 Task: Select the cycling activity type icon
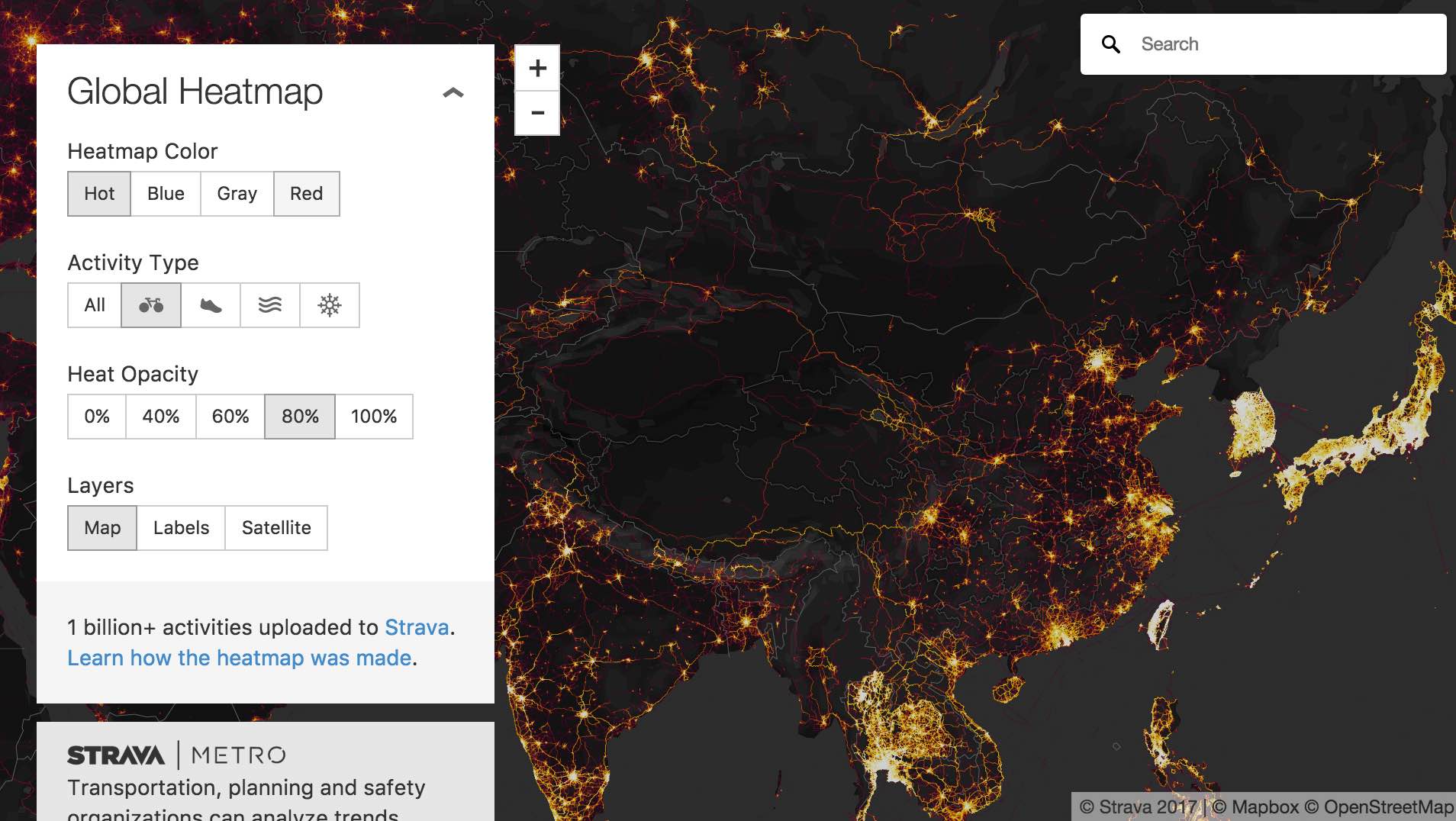(x=151, y=305)
